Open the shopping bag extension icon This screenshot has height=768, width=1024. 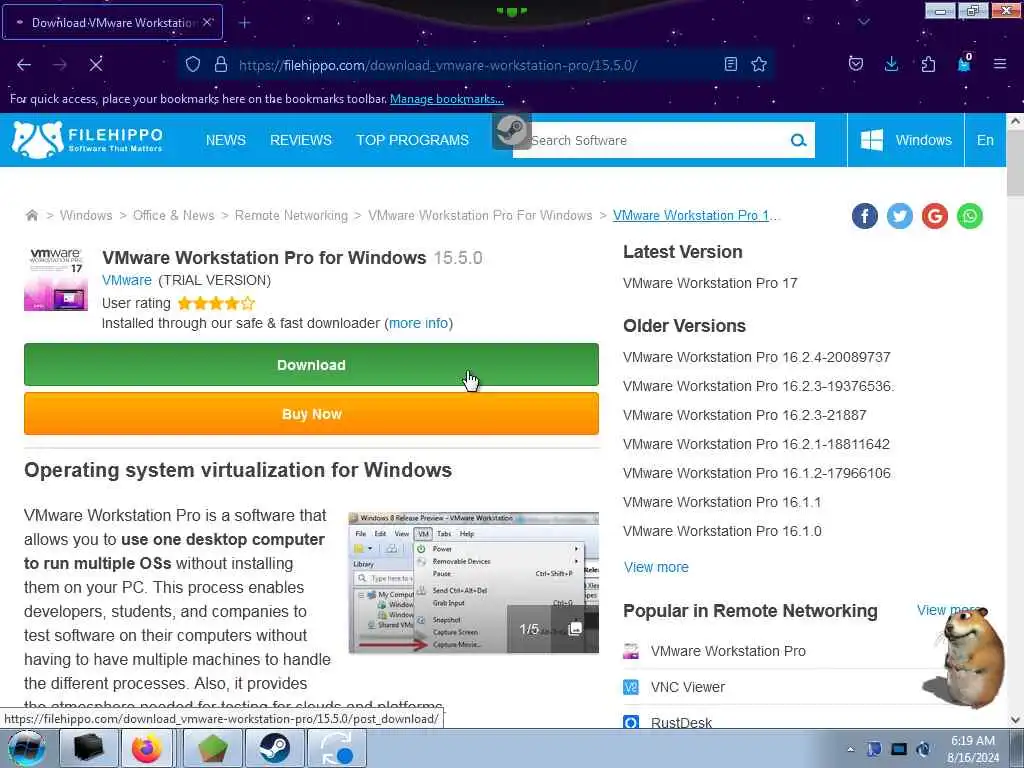click(x=964, y=63)
